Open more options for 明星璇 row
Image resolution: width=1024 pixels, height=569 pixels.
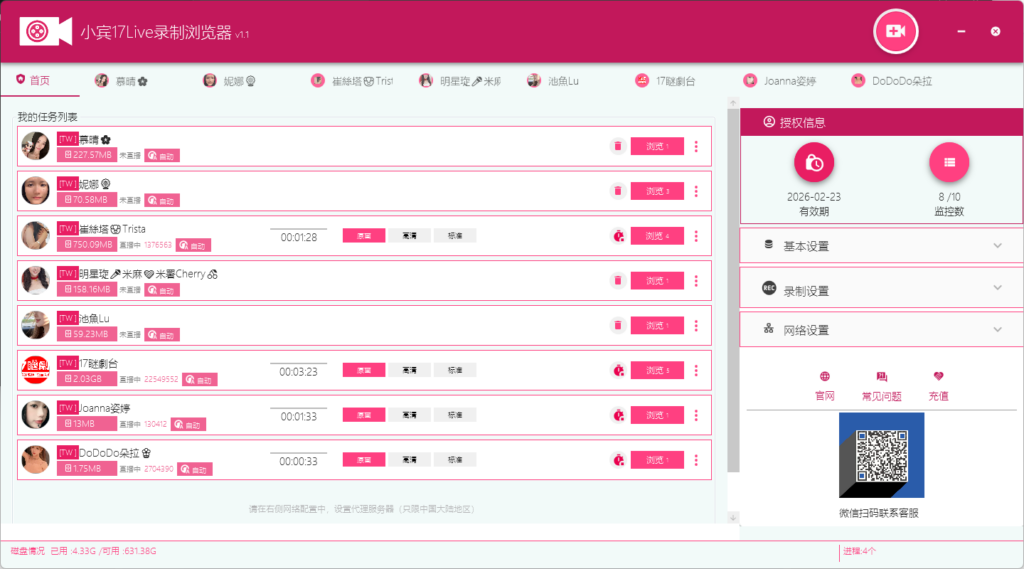[x=696, y=281]
